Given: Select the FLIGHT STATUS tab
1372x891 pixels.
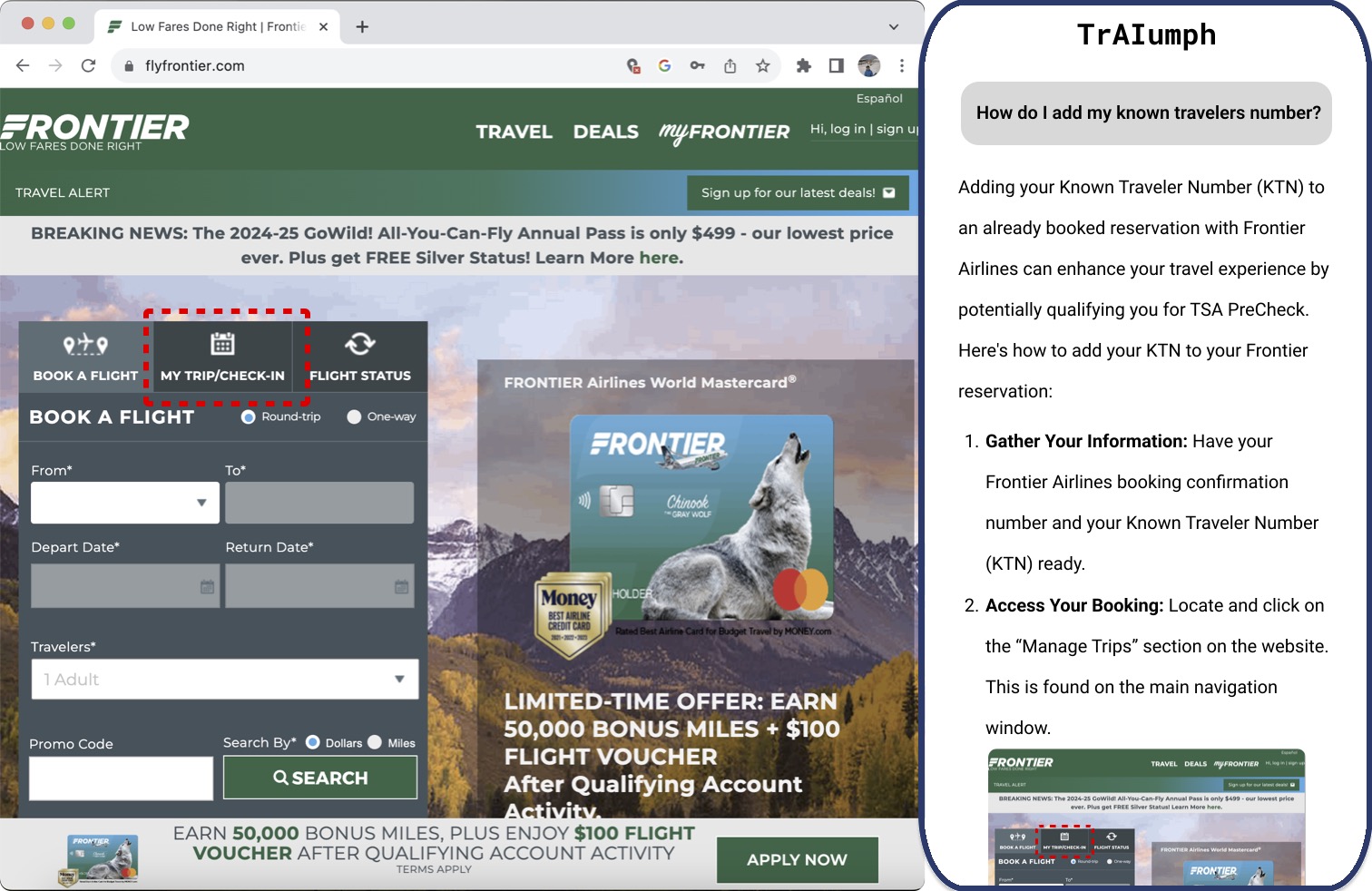Looking at the screenshot, I should click(x=360, y=357).
